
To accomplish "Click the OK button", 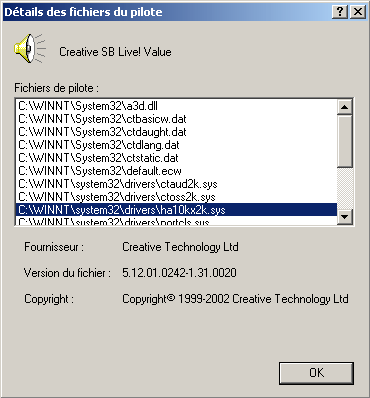I will (x=316, y=373).
